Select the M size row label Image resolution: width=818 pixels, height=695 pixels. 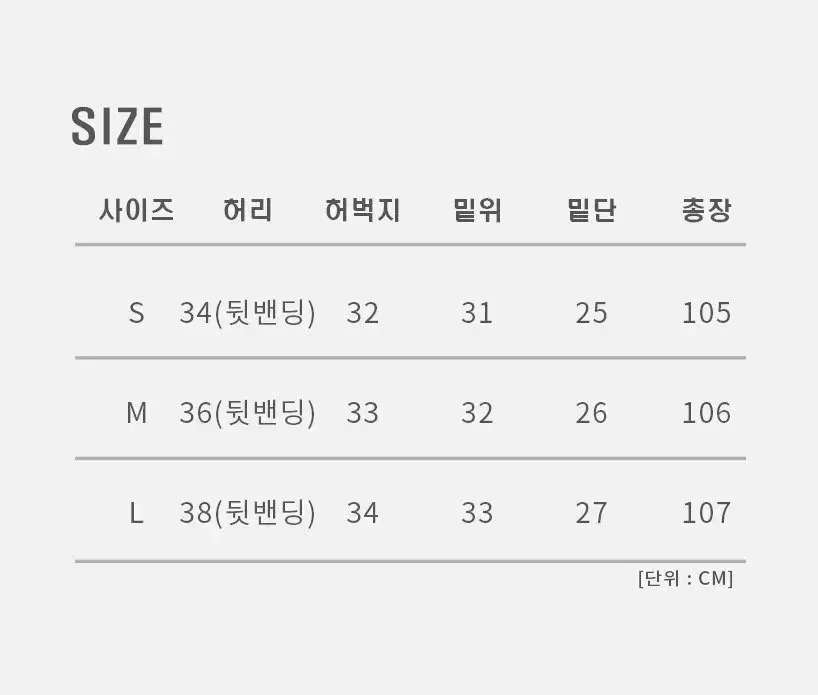click(137, 413)
